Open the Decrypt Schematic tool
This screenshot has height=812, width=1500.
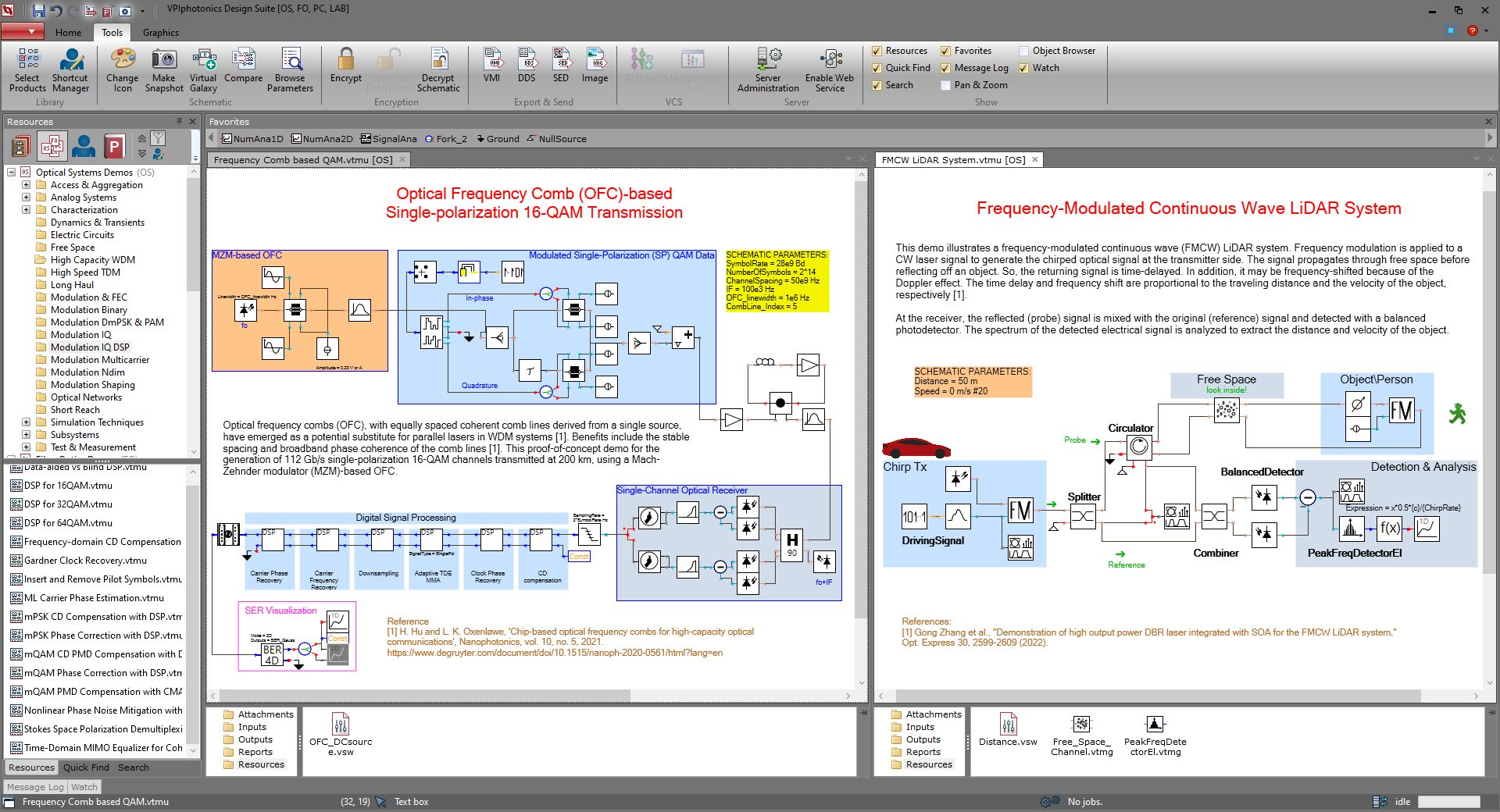pyautogui.click(x=437, y=69)
